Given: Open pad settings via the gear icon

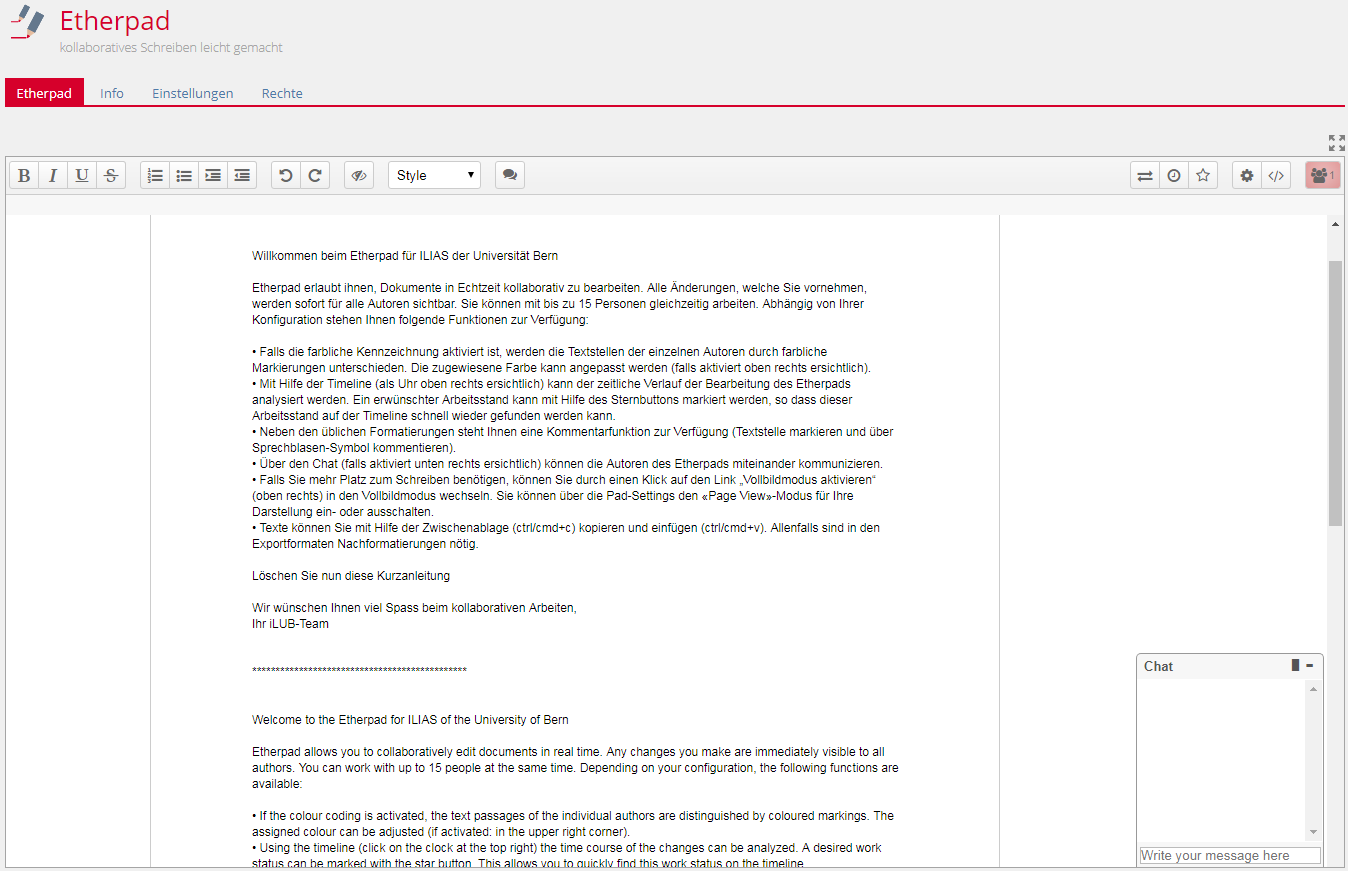Looking at the screenshot, I should click(1246, 175).
